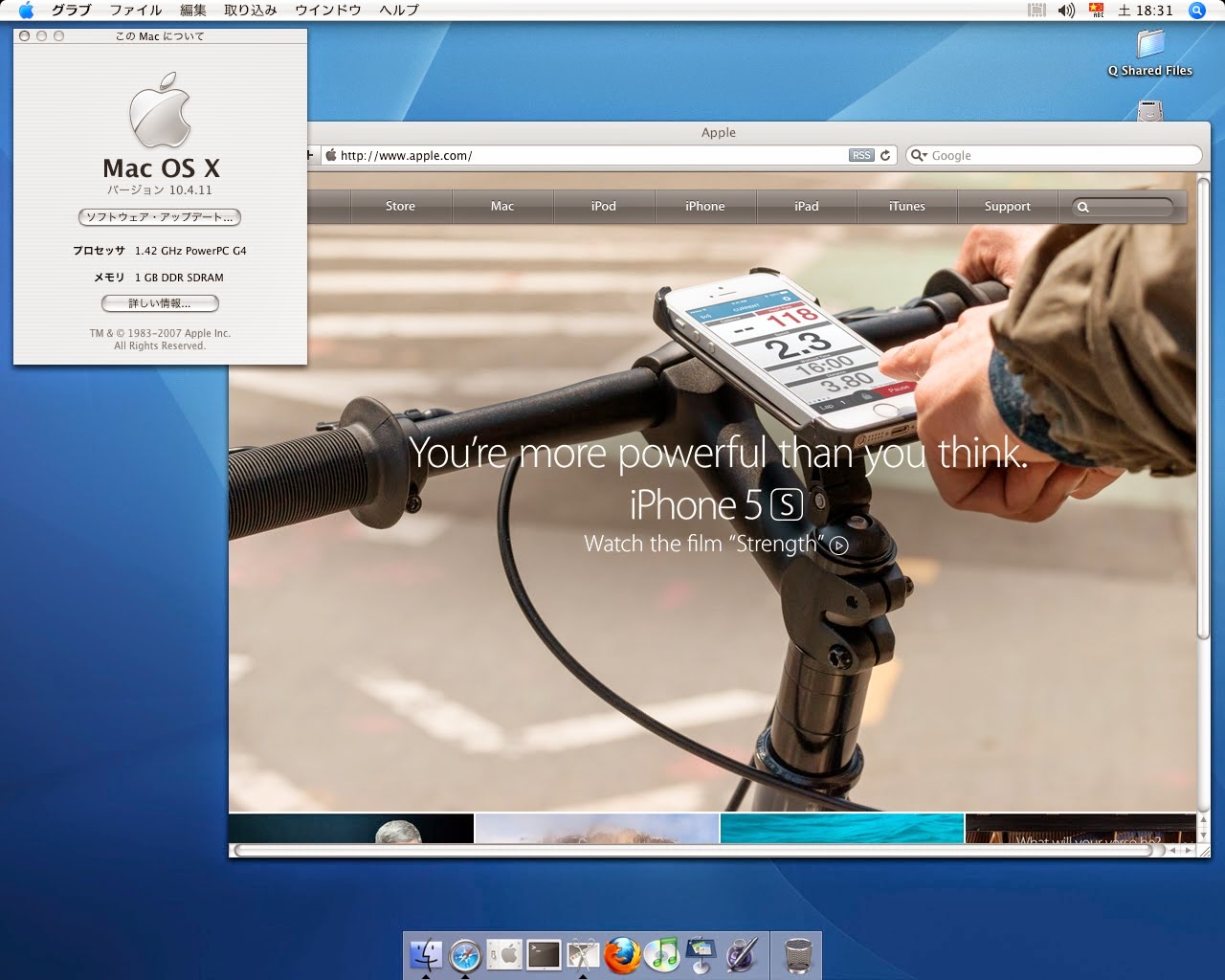Open the iPod section link
1225x980 pixels.
coord(604,206)
